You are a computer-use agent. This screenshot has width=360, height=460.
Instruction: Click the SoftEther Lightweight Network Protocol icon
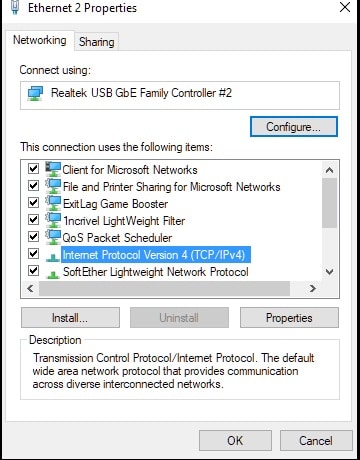[x=53, y=274]
